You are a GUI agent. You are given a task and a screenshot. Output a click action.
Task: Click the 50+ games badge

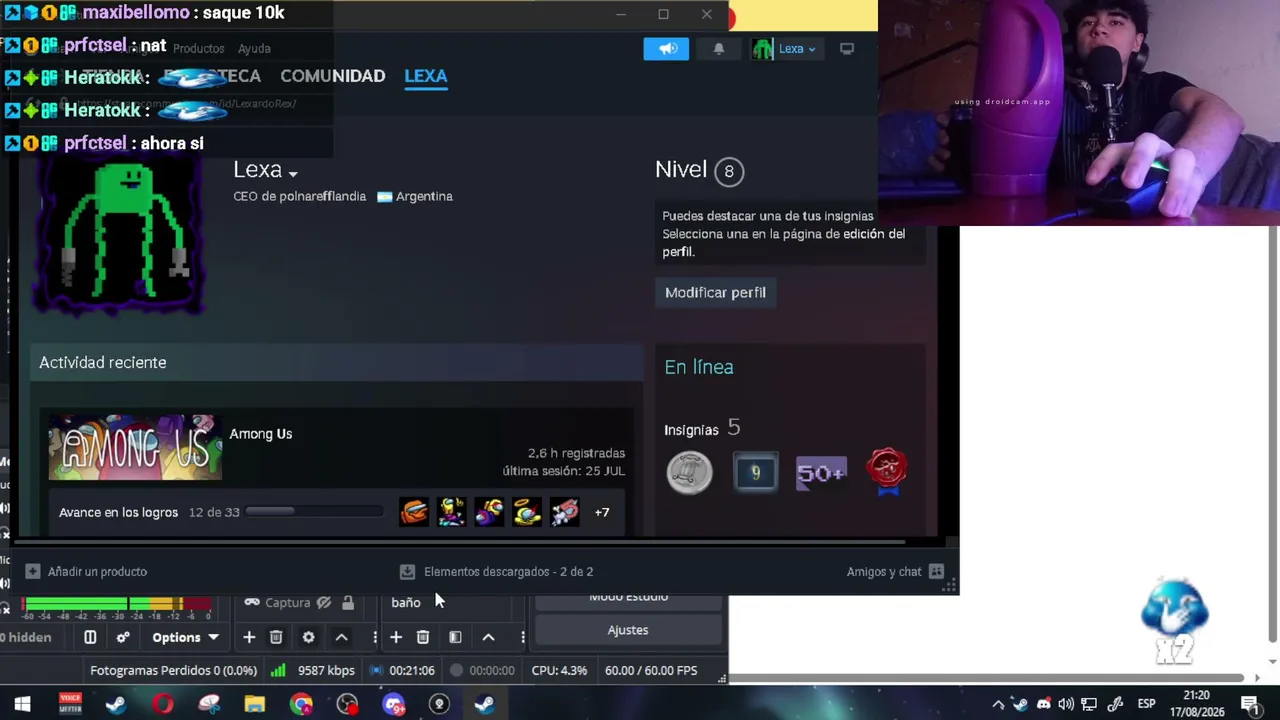point(821,472)
